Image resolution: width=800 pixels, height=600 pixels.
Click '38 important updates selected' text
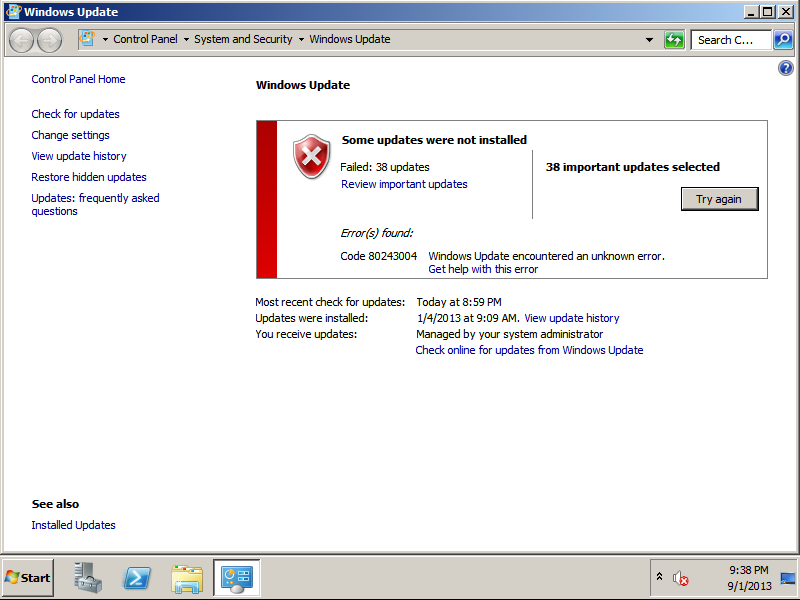tap(633, 167)
